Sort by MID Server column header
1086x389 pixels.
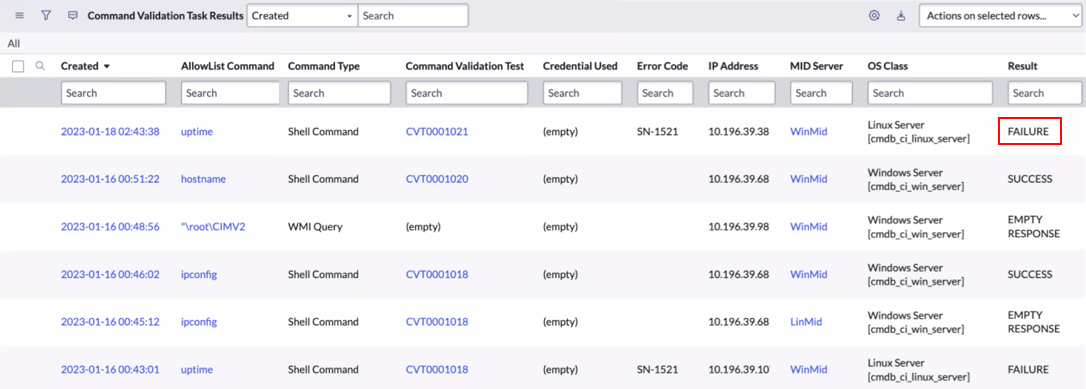click(x=817, y=66)
